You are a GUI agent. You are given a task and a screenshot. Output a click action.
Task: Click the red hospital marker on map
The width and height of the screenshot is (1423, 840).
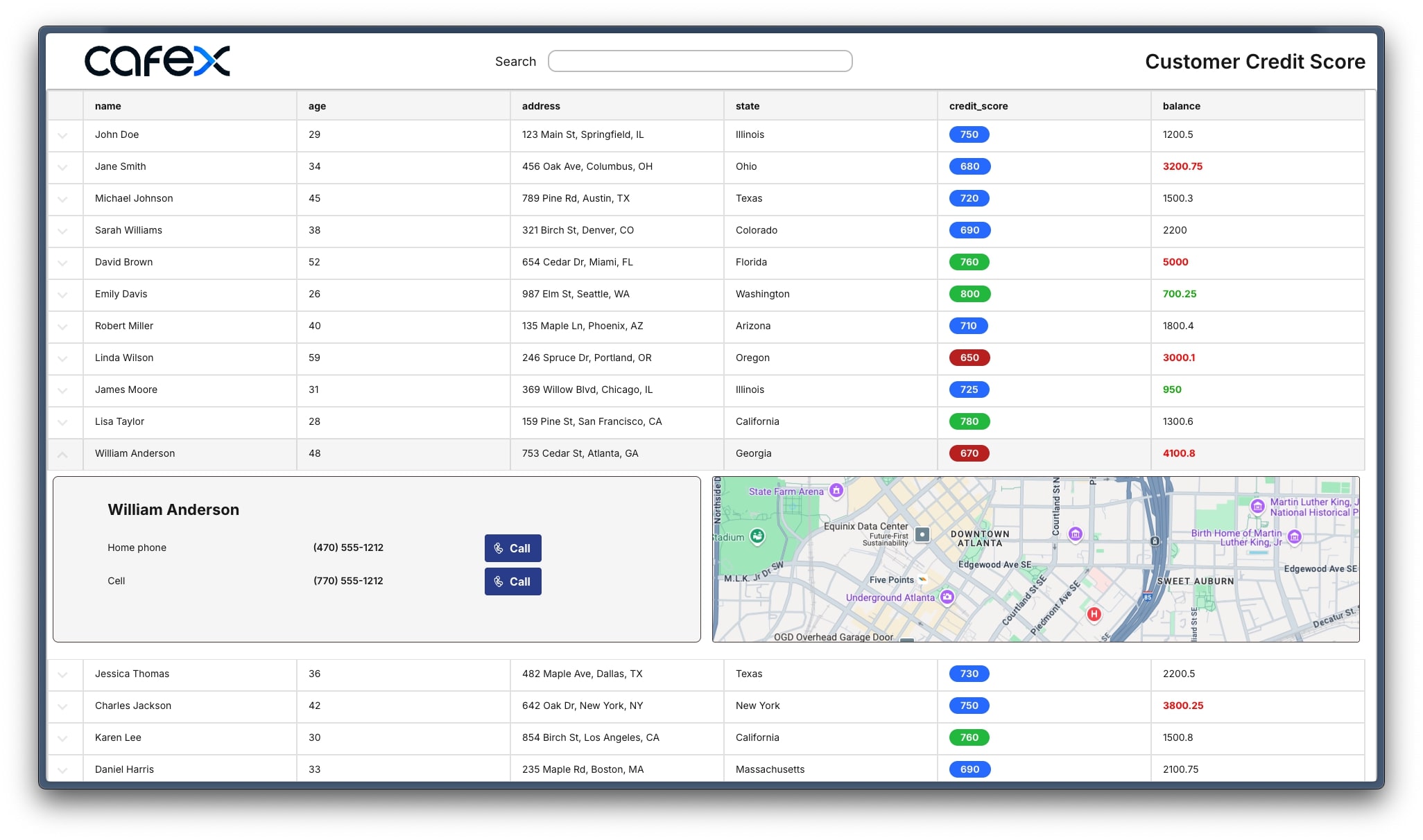tap(1094, 614)
